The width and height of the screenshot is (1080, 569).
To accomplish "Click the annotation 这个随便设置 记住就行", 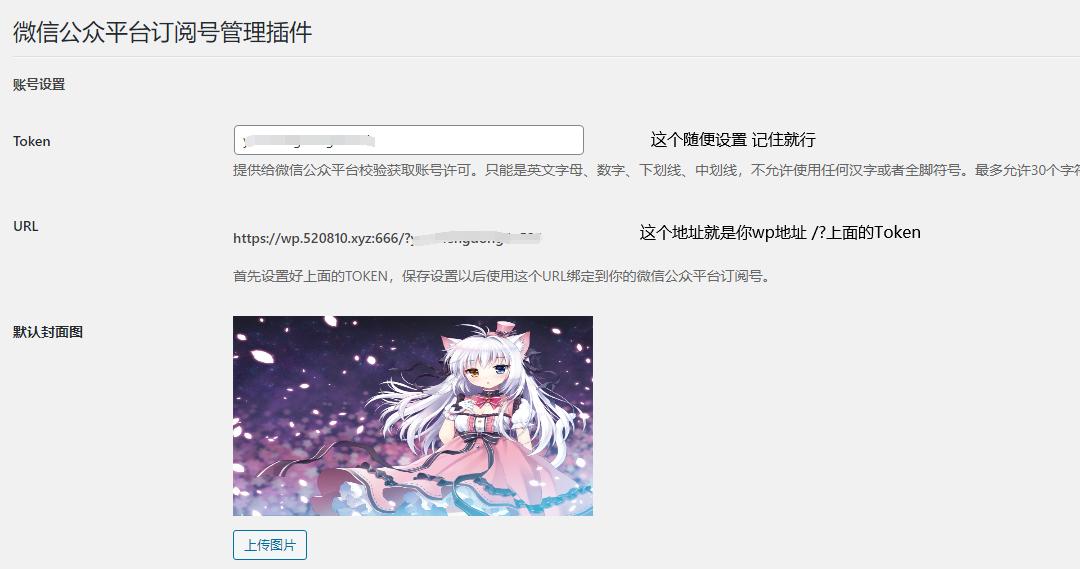I will (x=733, y=140).
